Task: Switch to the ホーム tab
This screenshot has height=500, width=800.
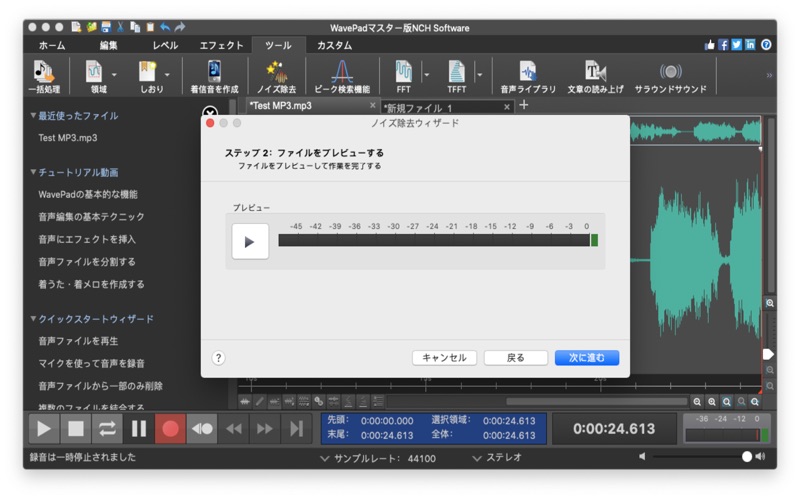Action: 52,45
